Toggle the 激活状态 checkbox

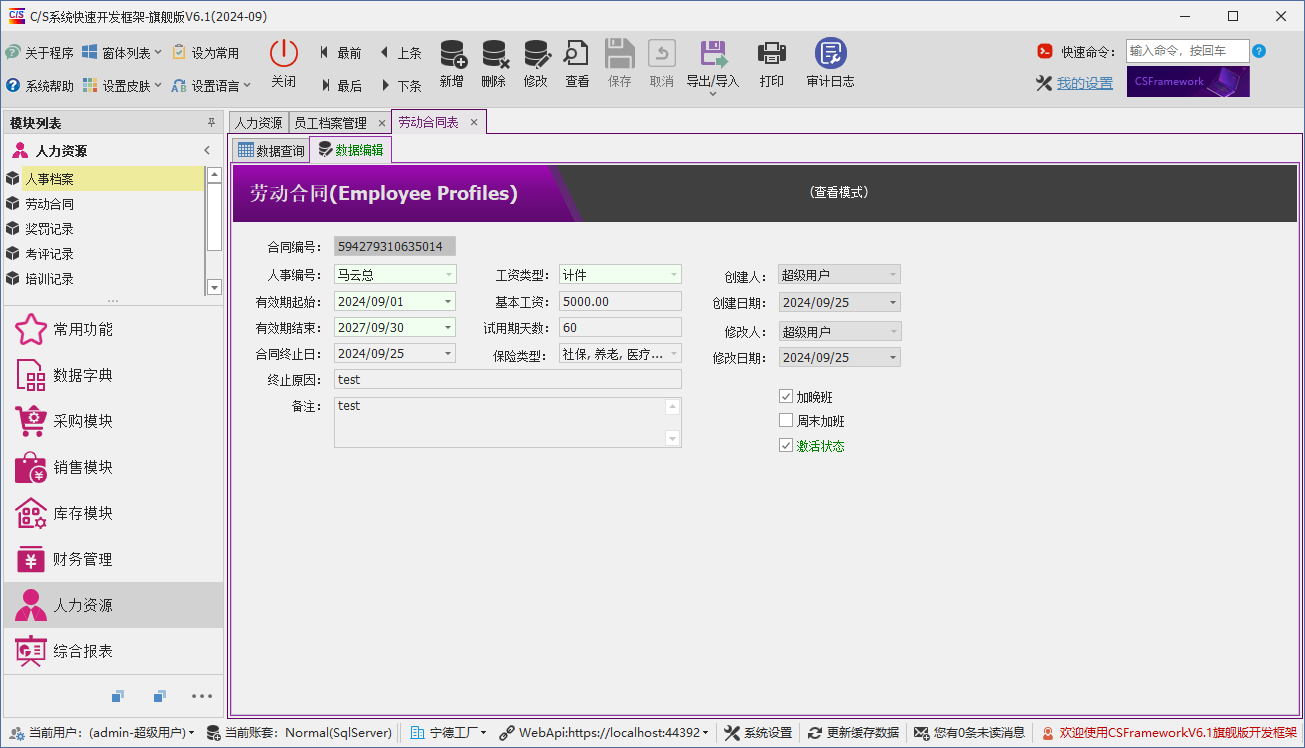786,446
